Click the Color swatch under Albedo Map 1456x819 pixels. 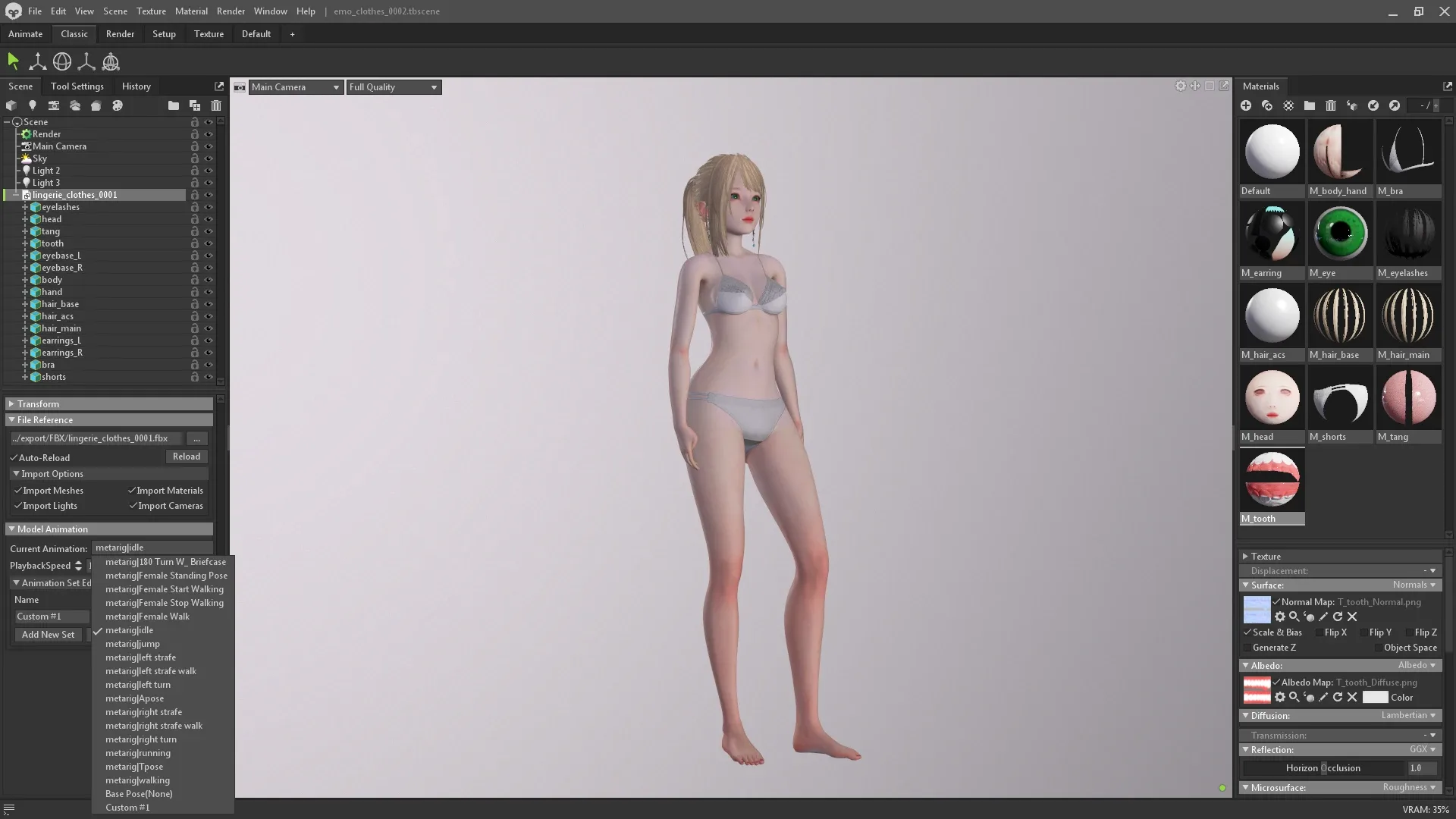pos(1376,698)
